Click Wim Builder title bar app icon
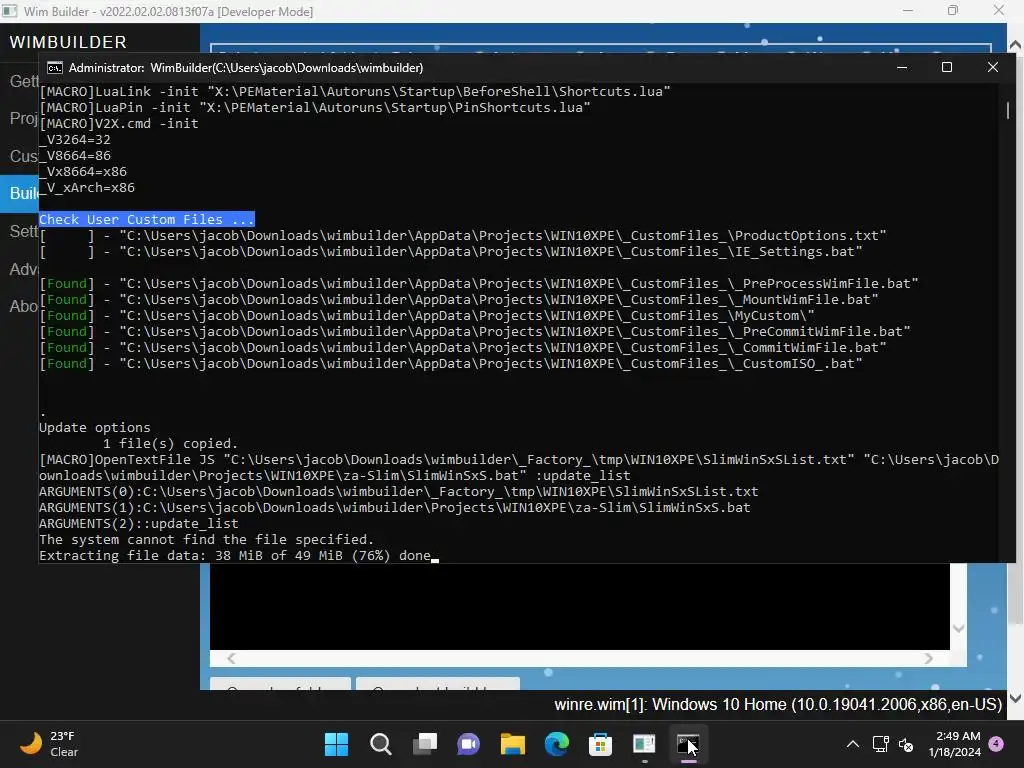1024x768 pixels. click(10, 11)
